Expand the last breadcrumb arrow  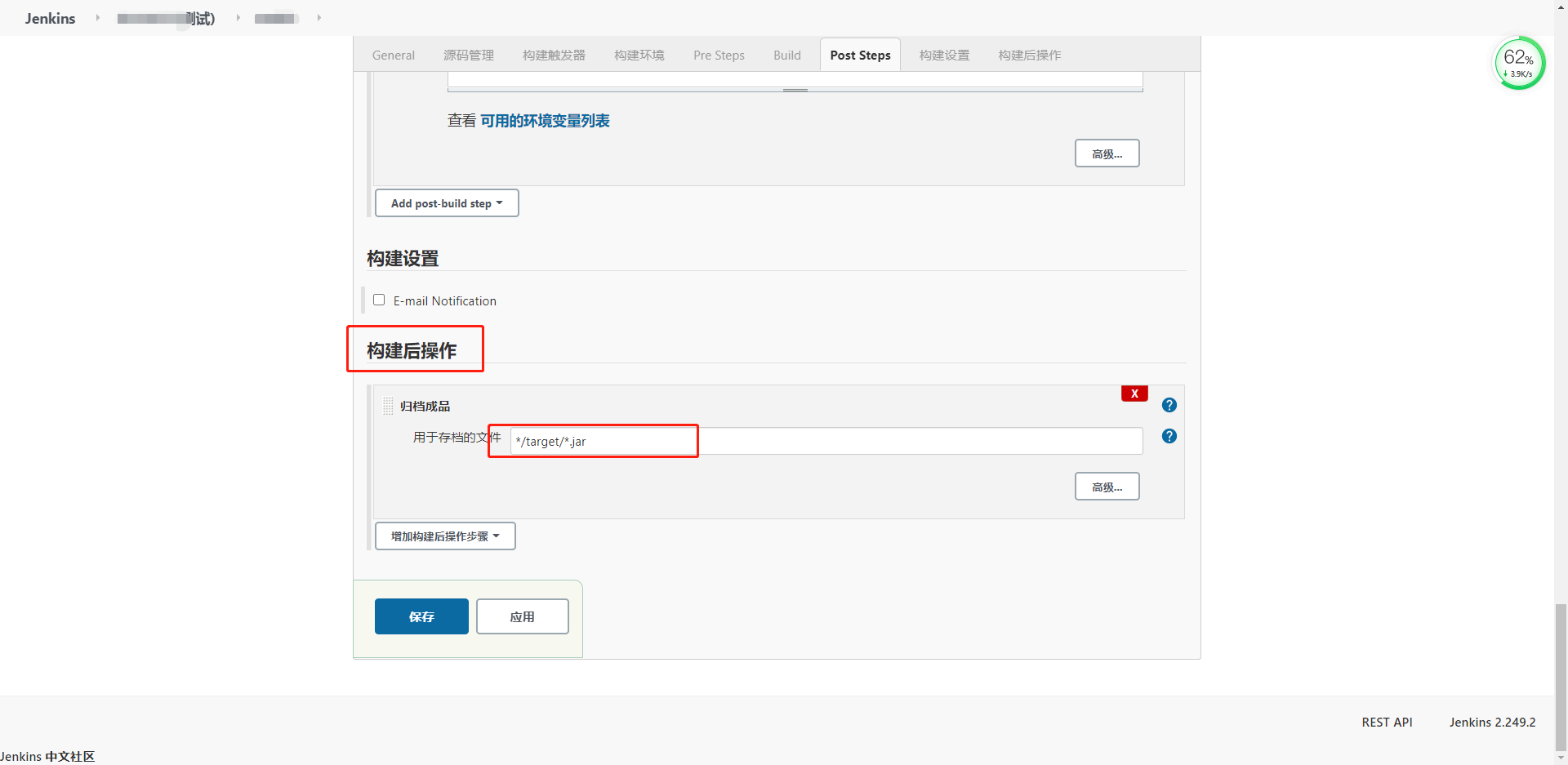click(318, 18)
